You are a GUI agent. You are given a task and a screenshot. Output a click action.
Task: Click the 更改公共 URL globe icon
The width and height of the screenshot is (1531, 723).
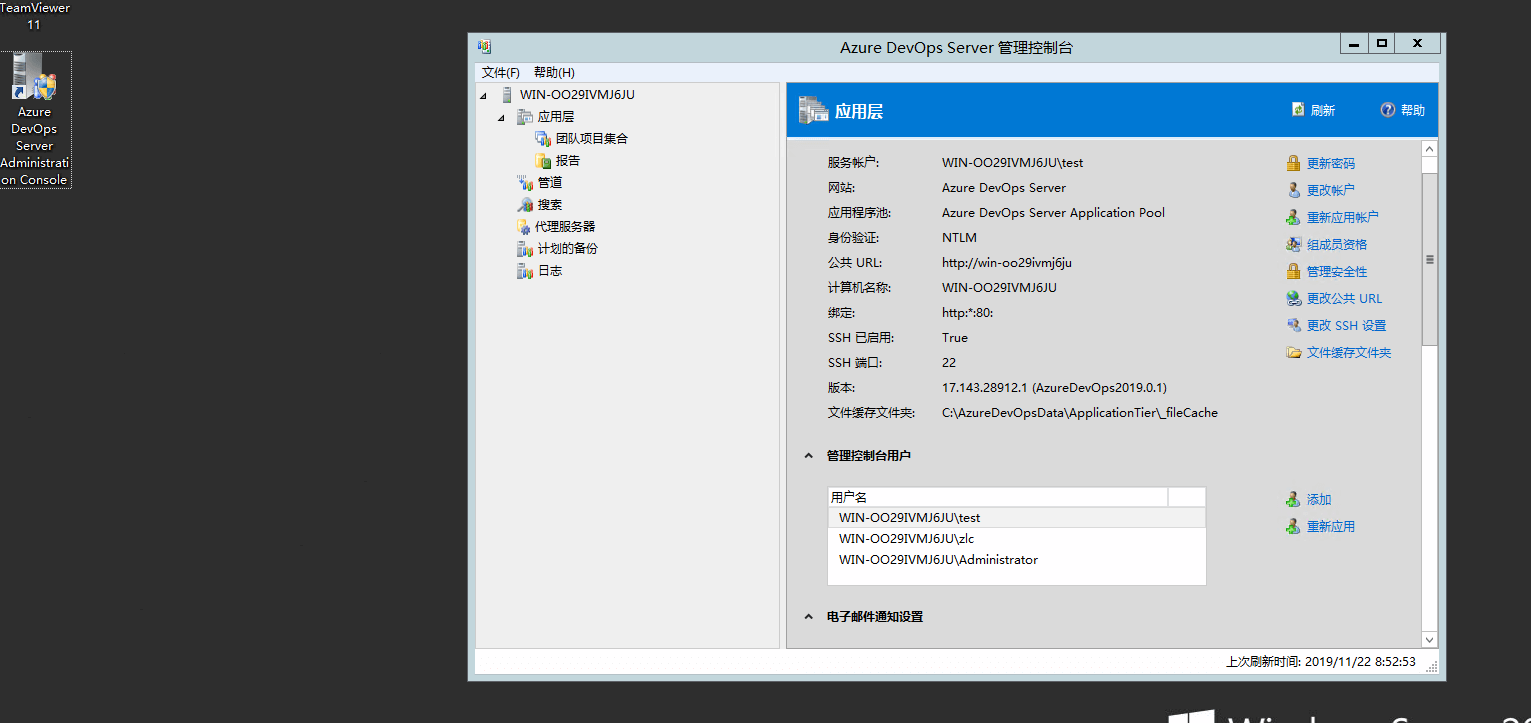[1294, 298]
